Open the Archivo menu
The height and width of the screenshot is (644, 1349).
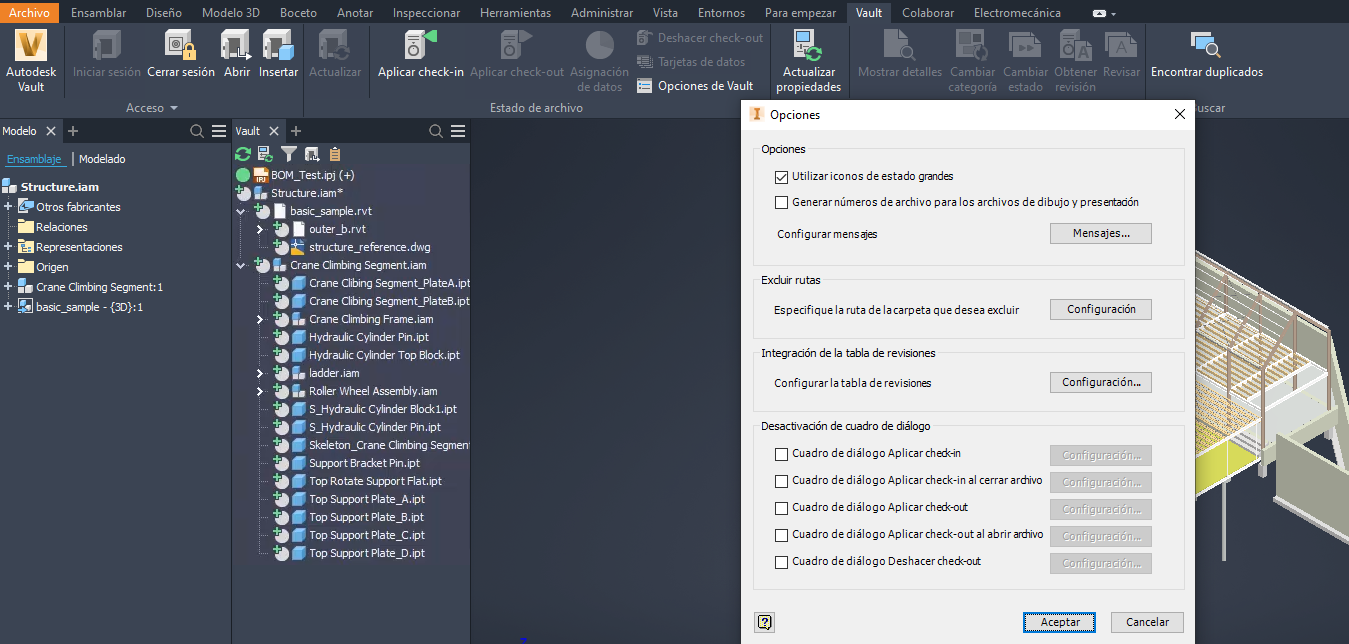click(x=29, y=13)
